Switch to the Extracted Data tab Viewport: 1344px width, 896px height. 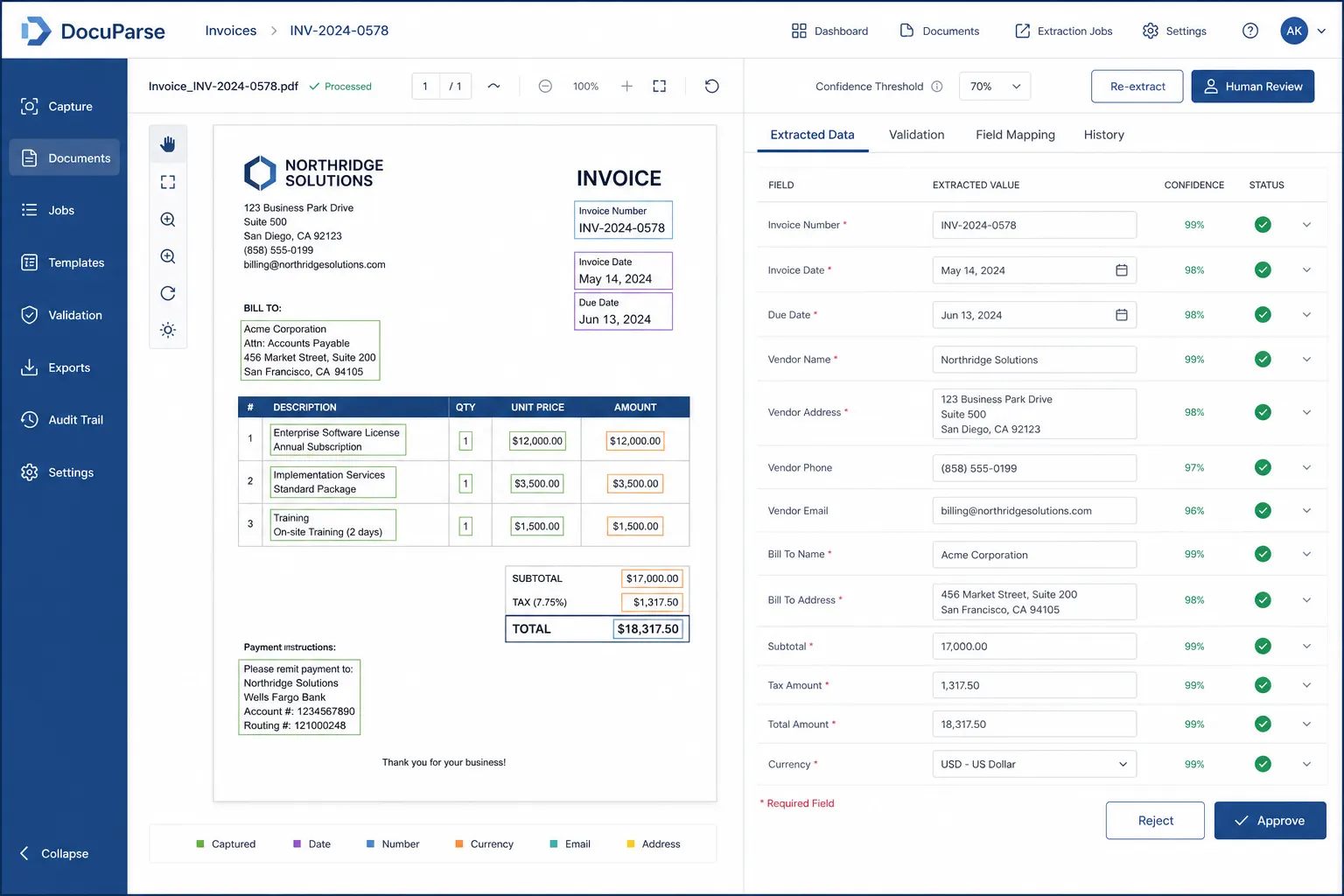coord(812,135)
